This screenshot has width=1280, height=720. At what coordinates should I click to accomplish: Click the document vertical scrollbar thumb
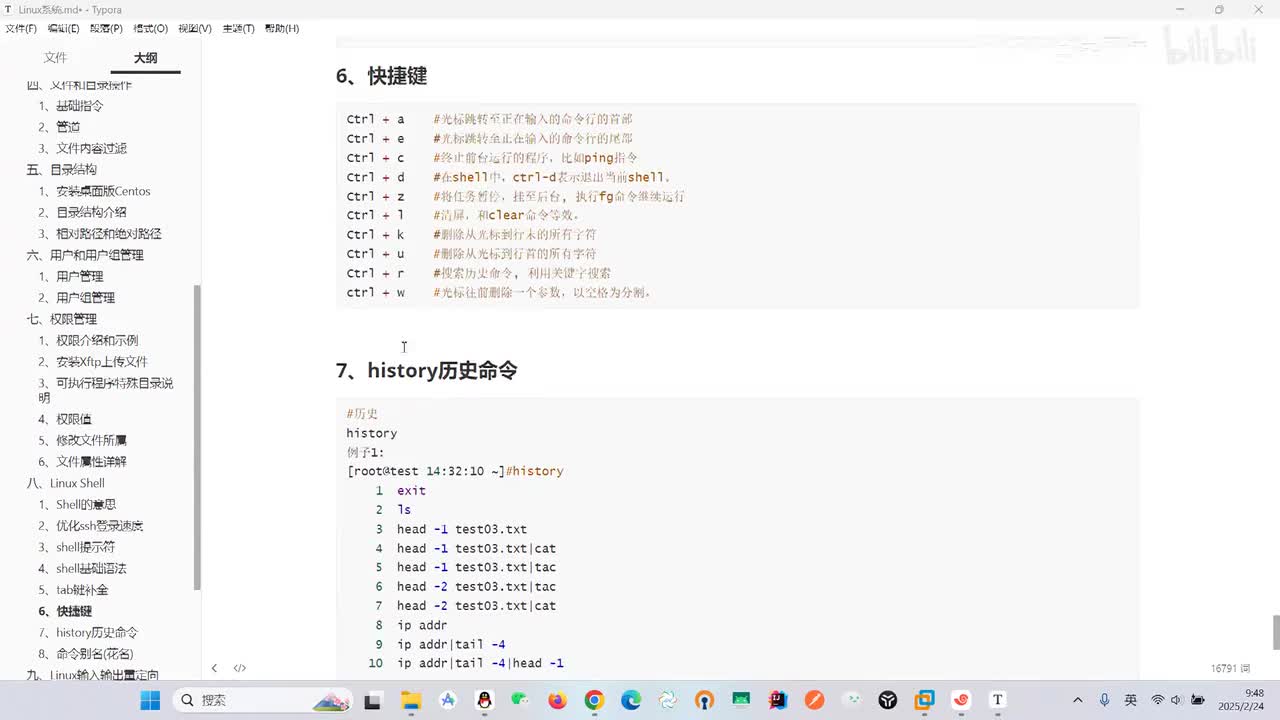tap(1275, 632)
